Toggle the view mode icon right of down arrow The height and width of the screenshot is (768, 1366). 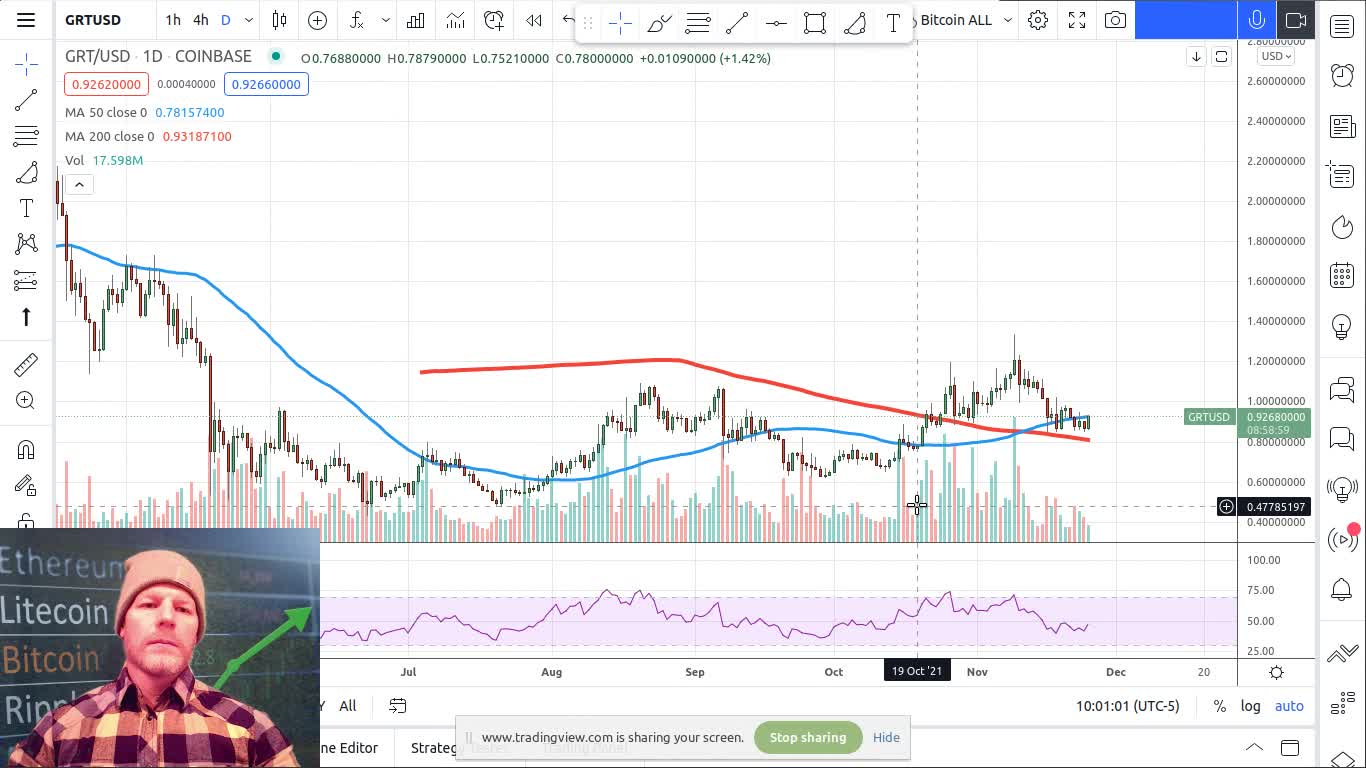(x=1221, y=57)
